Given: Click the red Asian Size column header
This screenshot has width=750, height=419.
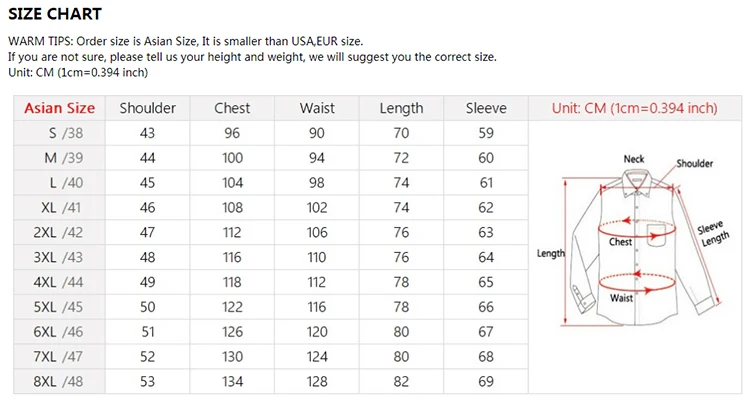Looking at the screenshot, I should [59, 108].
